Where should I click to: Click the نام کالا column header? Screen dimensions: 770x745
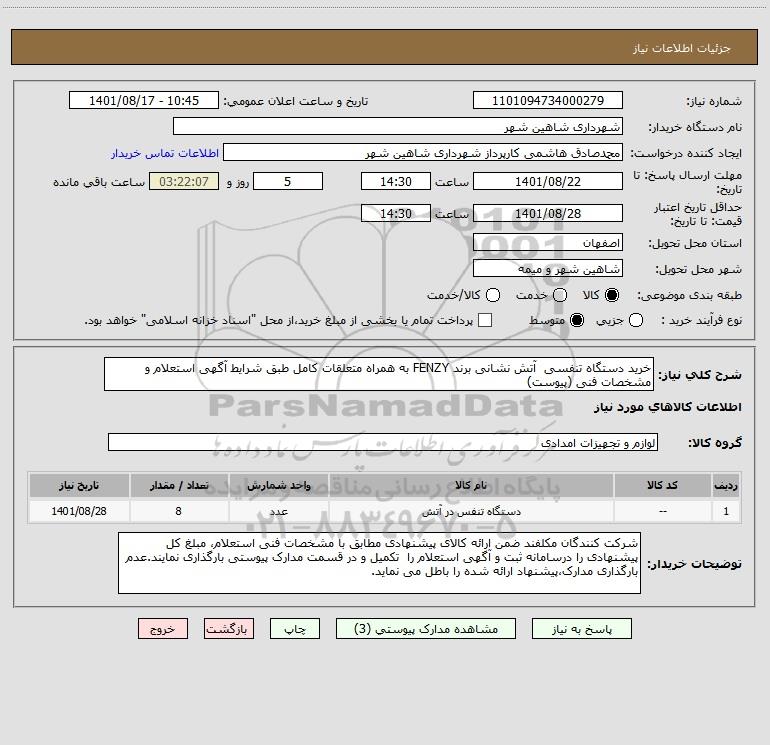[x=471, y=485]
